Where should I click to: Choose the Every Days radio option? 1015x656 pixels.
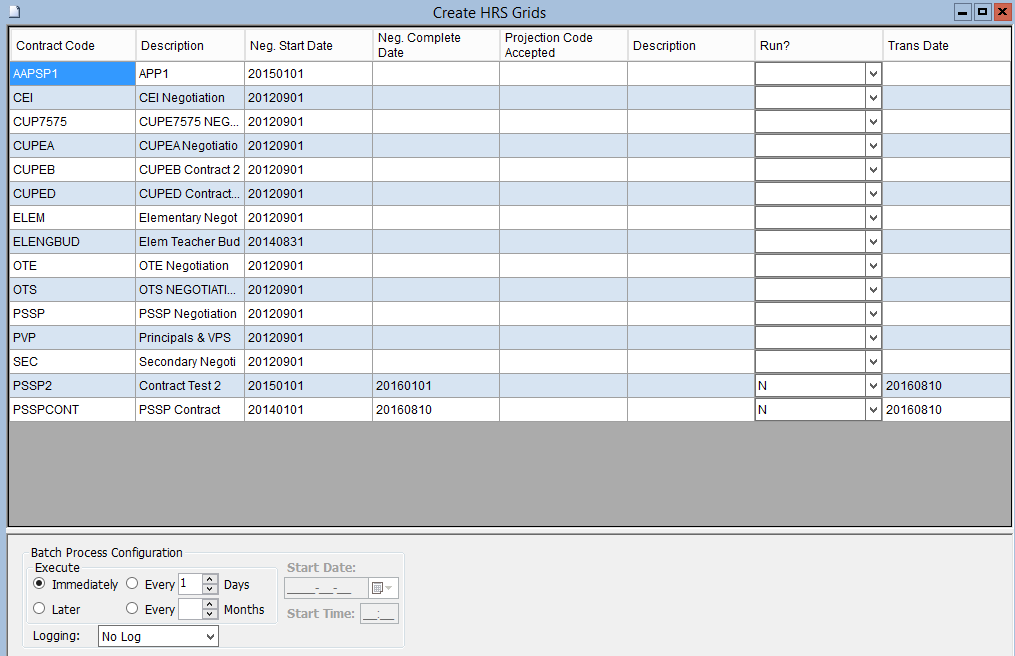coord(132,584)
